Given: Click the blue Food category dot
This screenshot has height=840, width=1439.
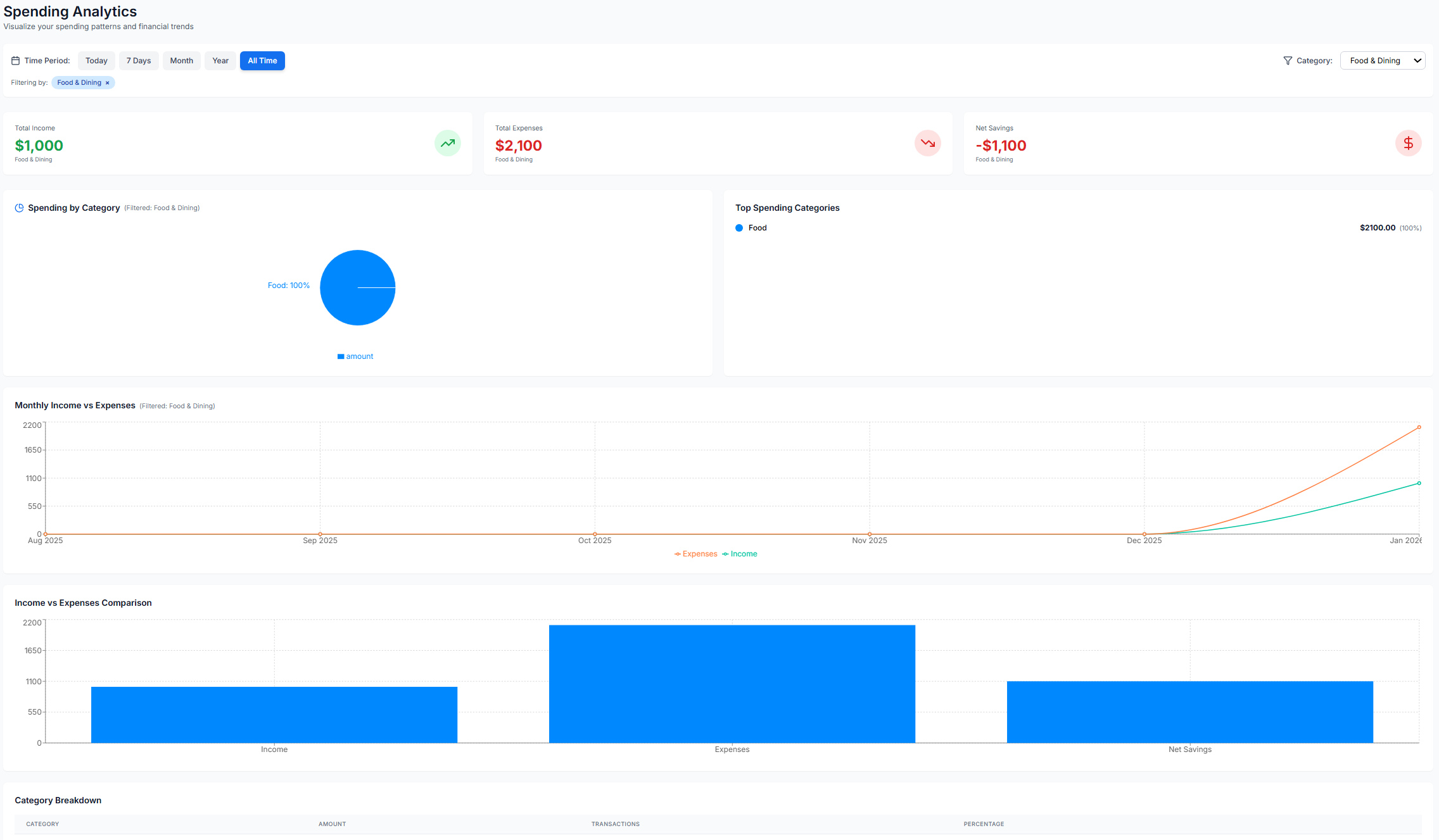Looking at the screenshot, I should point(739,228).
